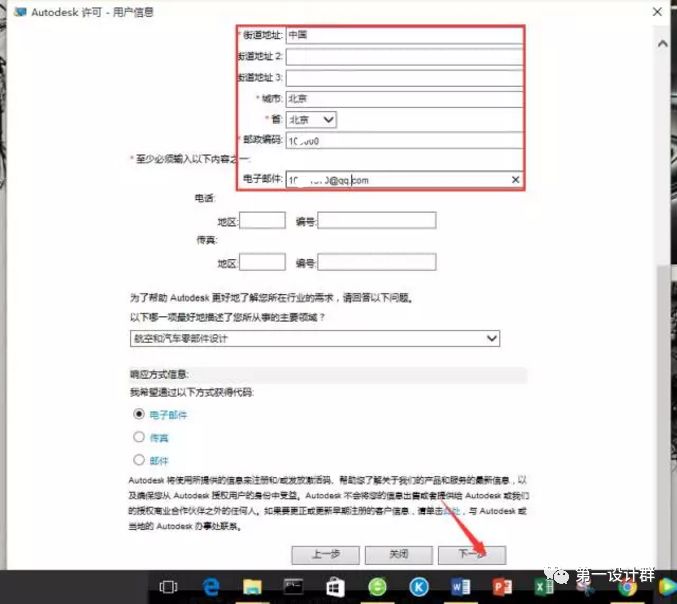Image resolution: width=677 pixels, height=604 pixels.
Task: Click the 传真 编号 input field
Action: [377, 262]
